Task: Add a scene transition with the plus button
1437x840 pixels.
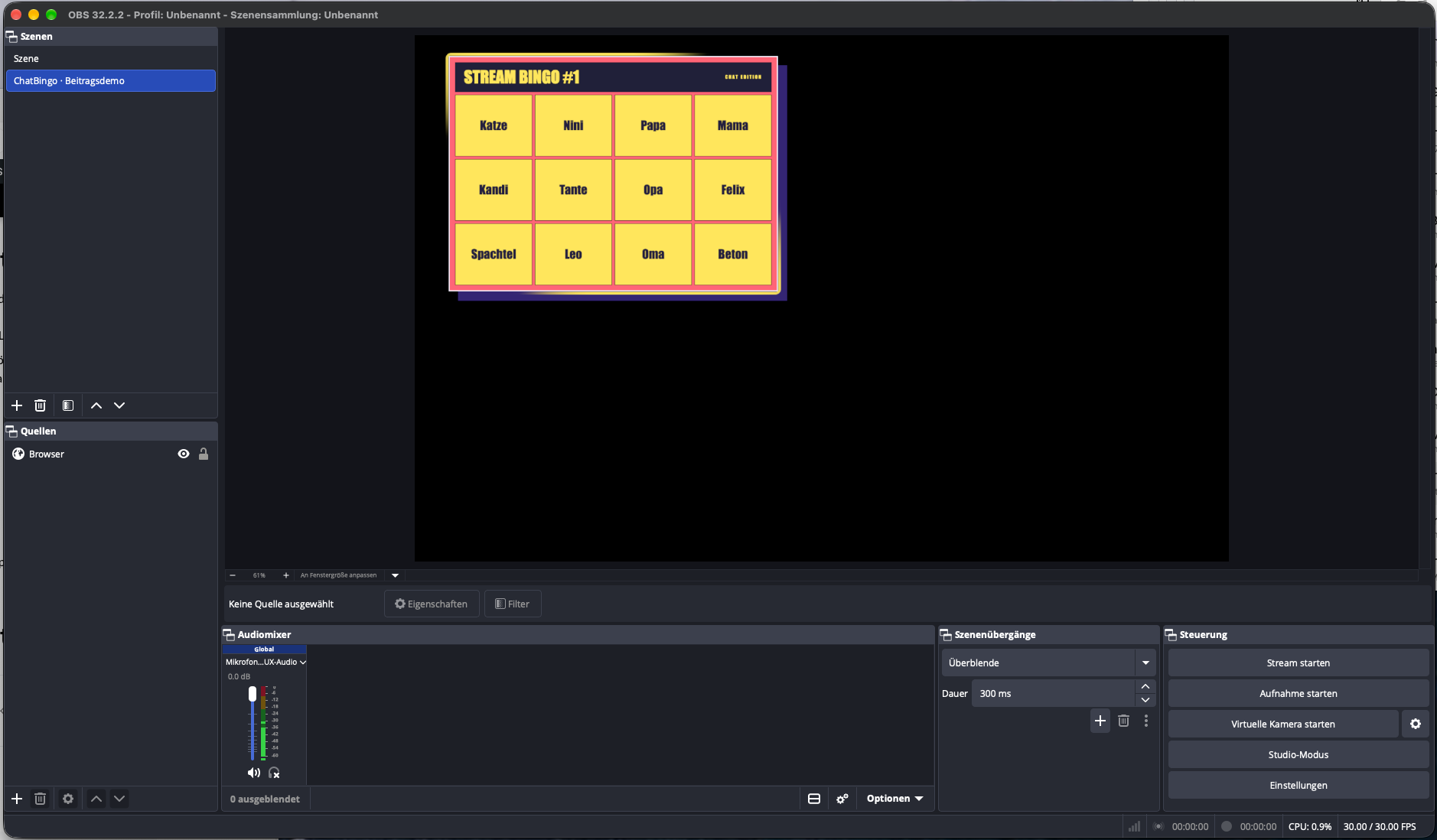Action: click(x=1100, y=721)
